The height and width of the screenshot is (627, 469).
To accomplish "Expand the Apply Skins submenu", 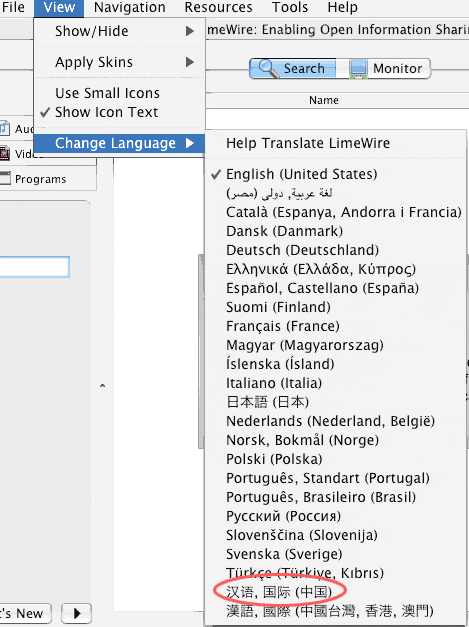I will [120, 62].
